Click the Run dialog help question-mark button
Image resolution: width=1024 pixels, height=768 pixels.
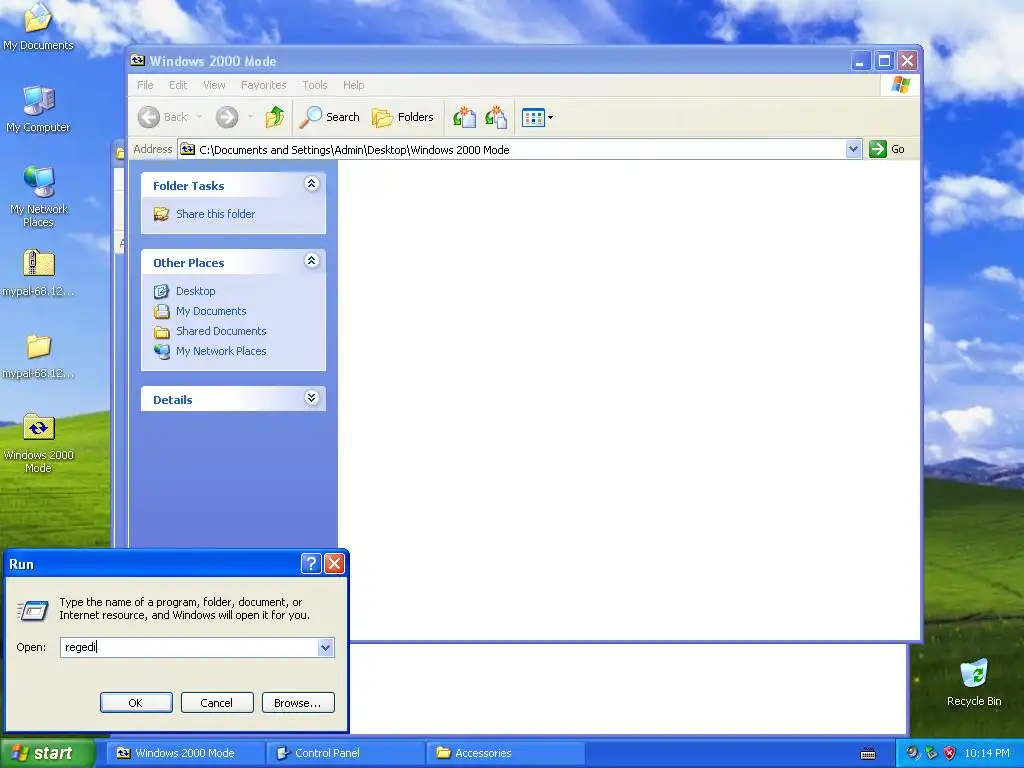(x=311, y=564)
